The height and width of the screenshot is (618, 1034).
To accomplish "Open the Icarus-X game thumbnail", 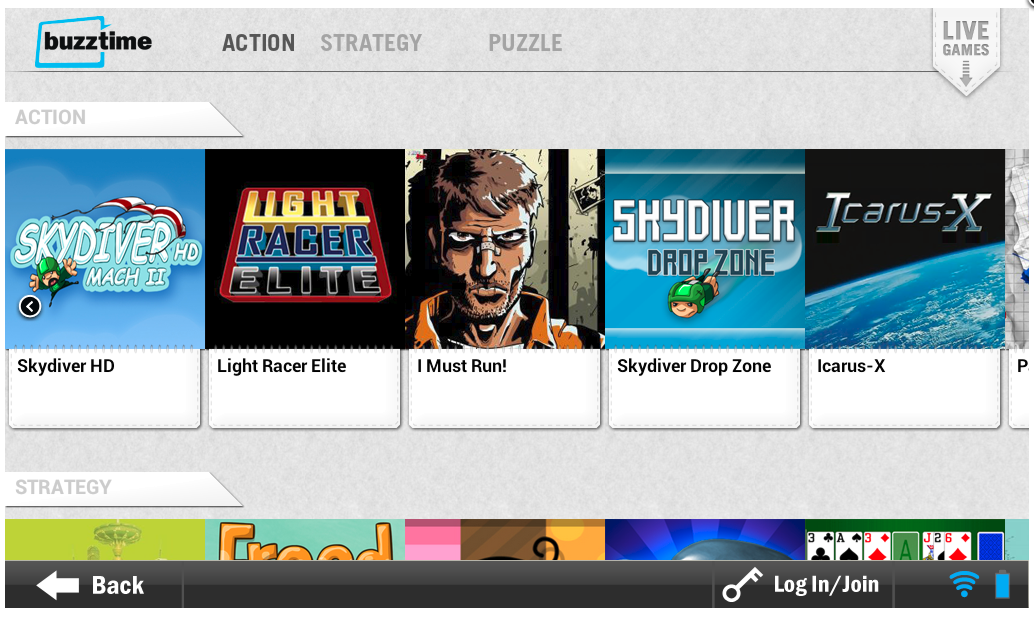I will (x=905, y=249).
